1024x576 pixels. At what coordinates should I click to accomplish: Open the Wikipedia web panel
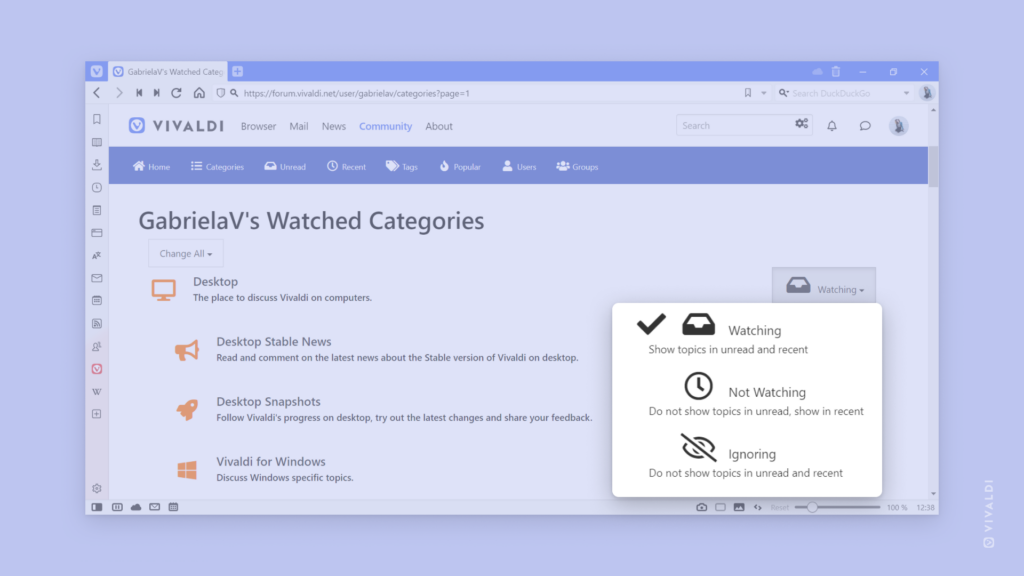tap(97, 392)
